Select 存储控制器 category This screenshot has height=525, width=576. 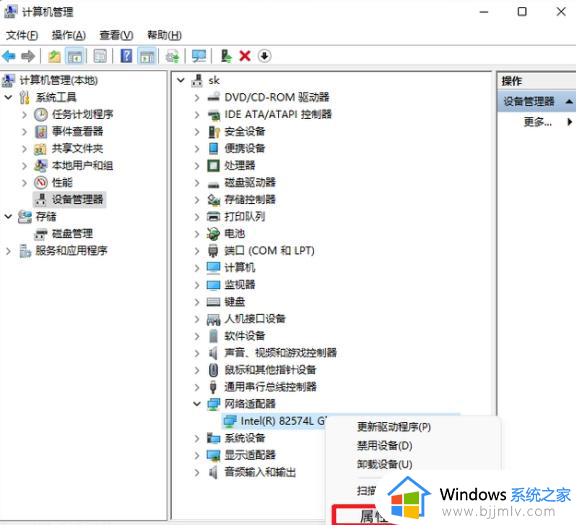[x=250, y=199]
